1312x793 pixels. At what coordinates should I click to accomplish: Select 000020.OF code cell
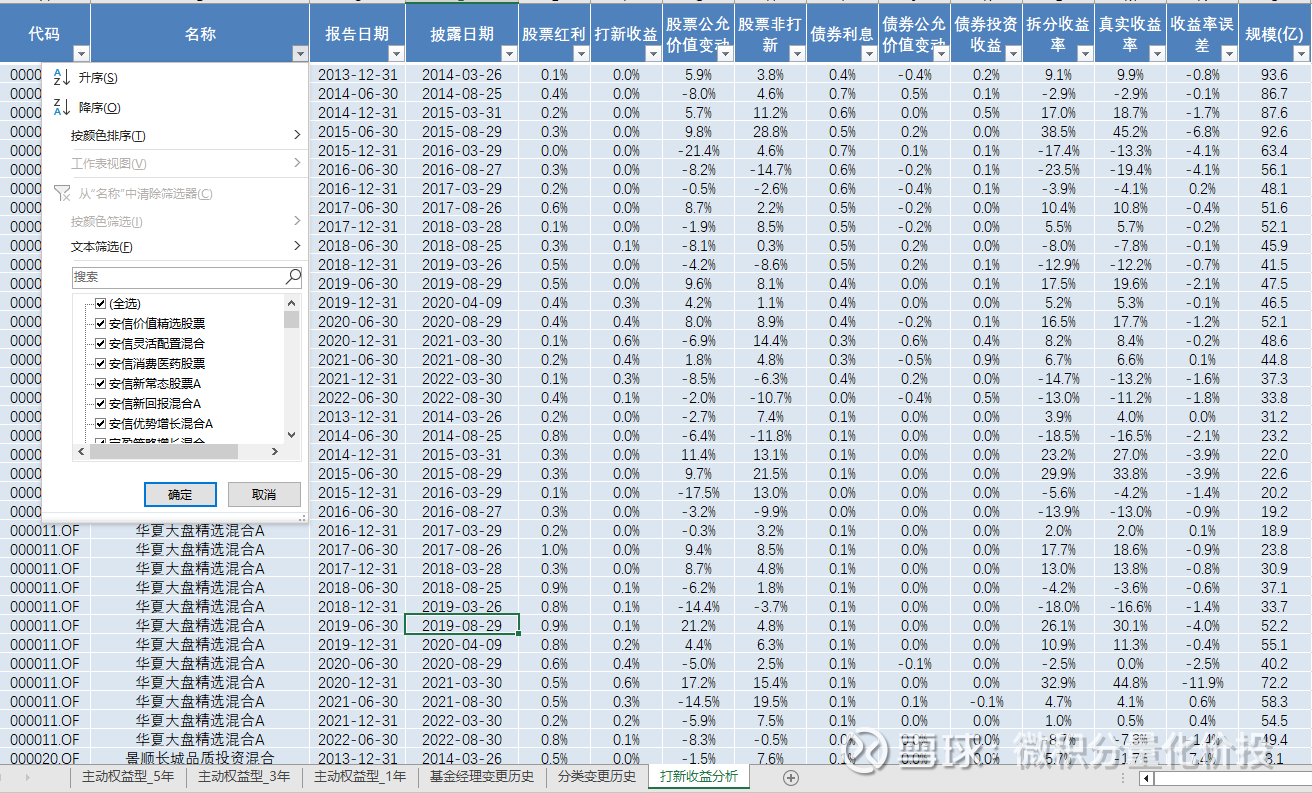coord(45,758)
